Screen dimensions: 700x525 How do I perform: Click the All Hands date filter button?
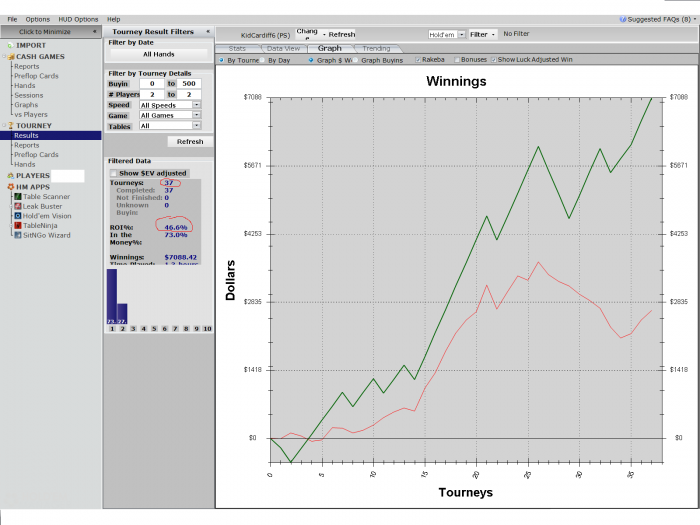(158, 54)
